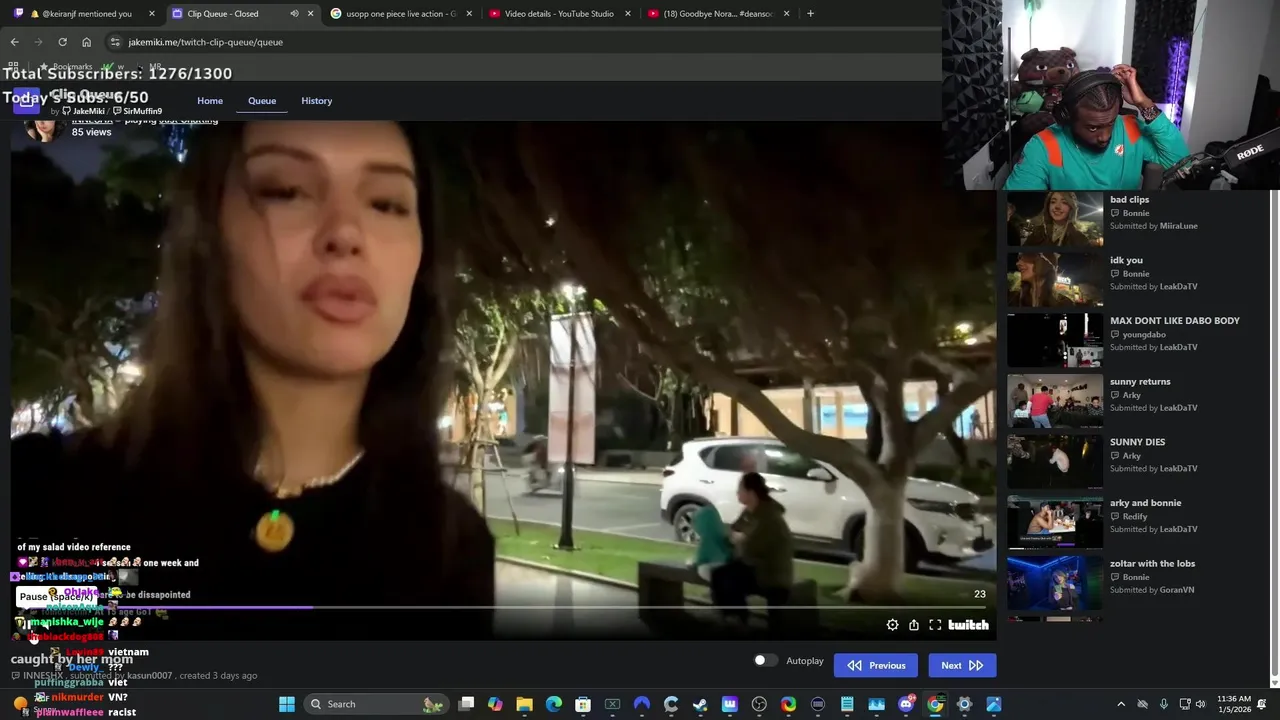Click the Twitch logo in the player
Screen dimensions: 1280x720
click(x=968, y=625)
